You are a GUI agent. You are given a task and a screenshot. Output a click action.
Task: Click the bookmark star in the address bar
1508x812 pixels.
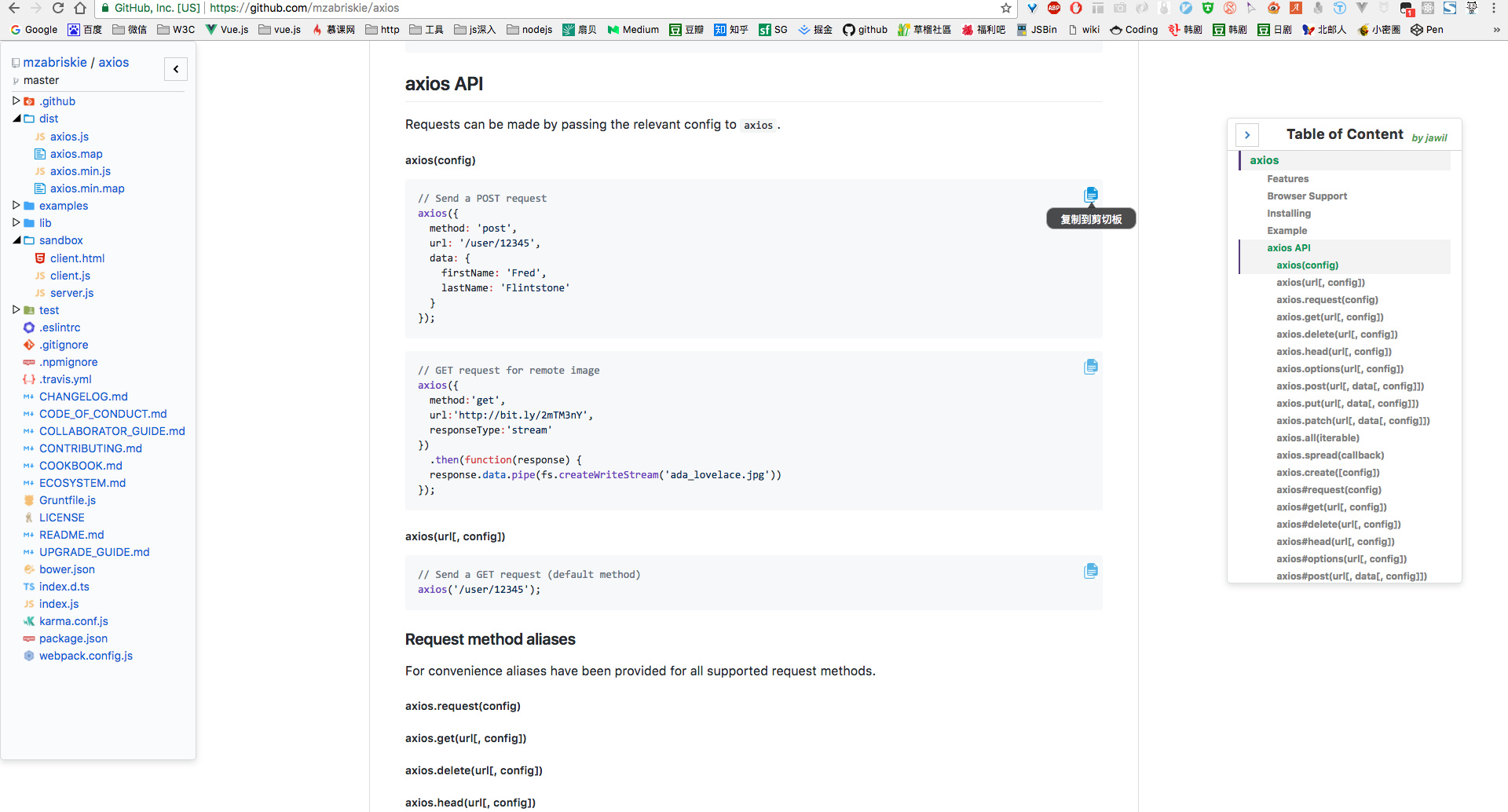1005,9
